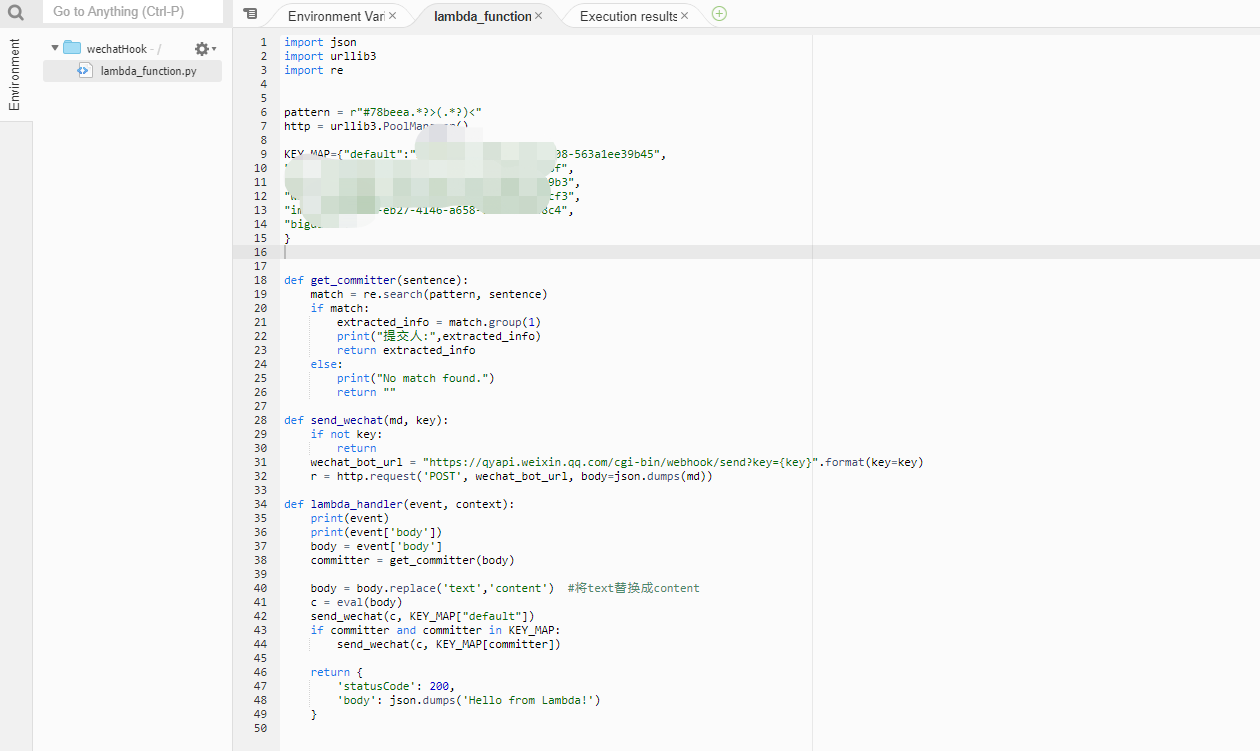Click "print(event['body'])" line
This screenshot has height=751, width=1260.
376,532
